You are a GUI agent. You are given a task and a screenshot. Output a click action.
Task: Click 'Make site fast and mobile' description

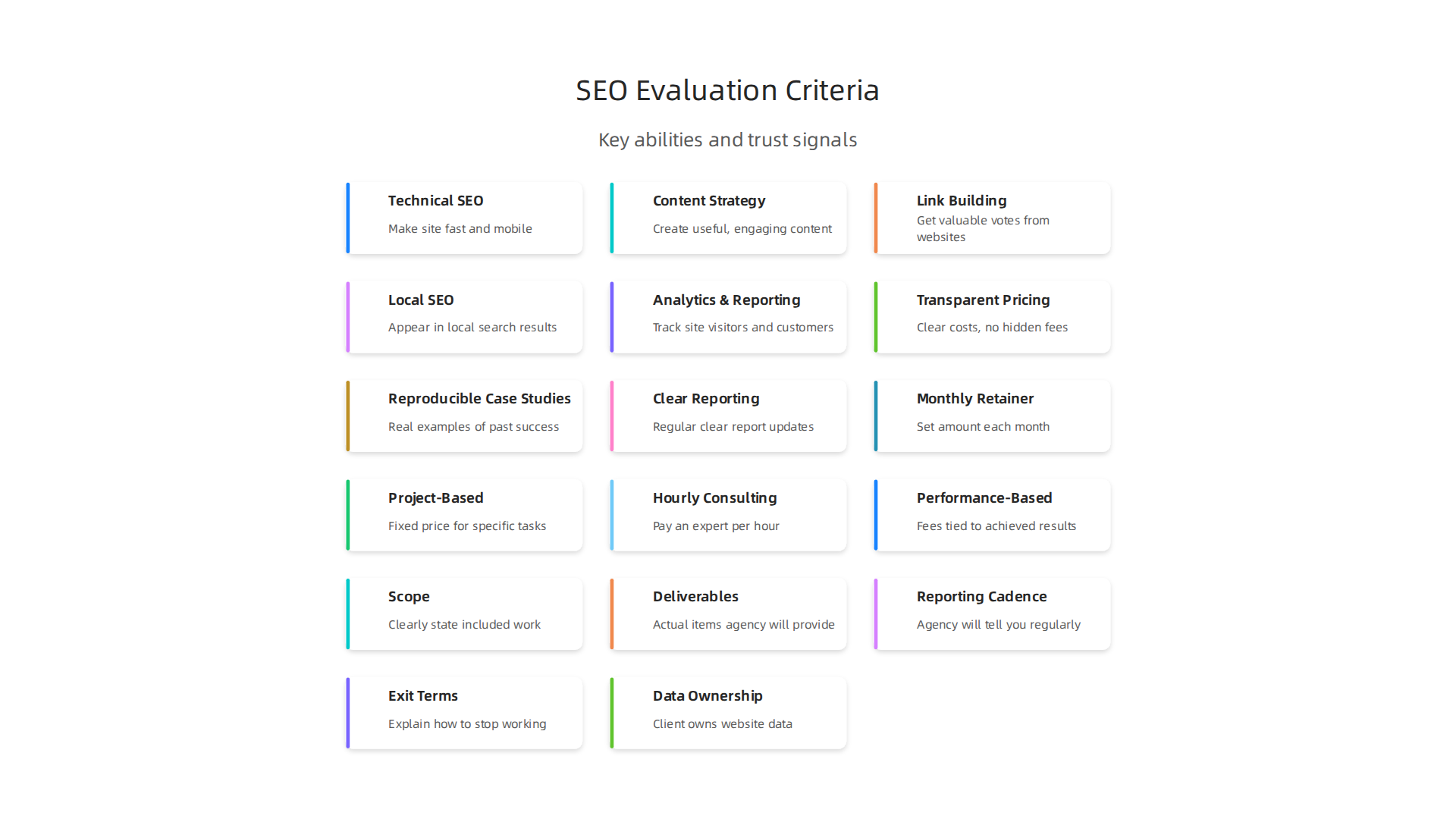[460, 228]
